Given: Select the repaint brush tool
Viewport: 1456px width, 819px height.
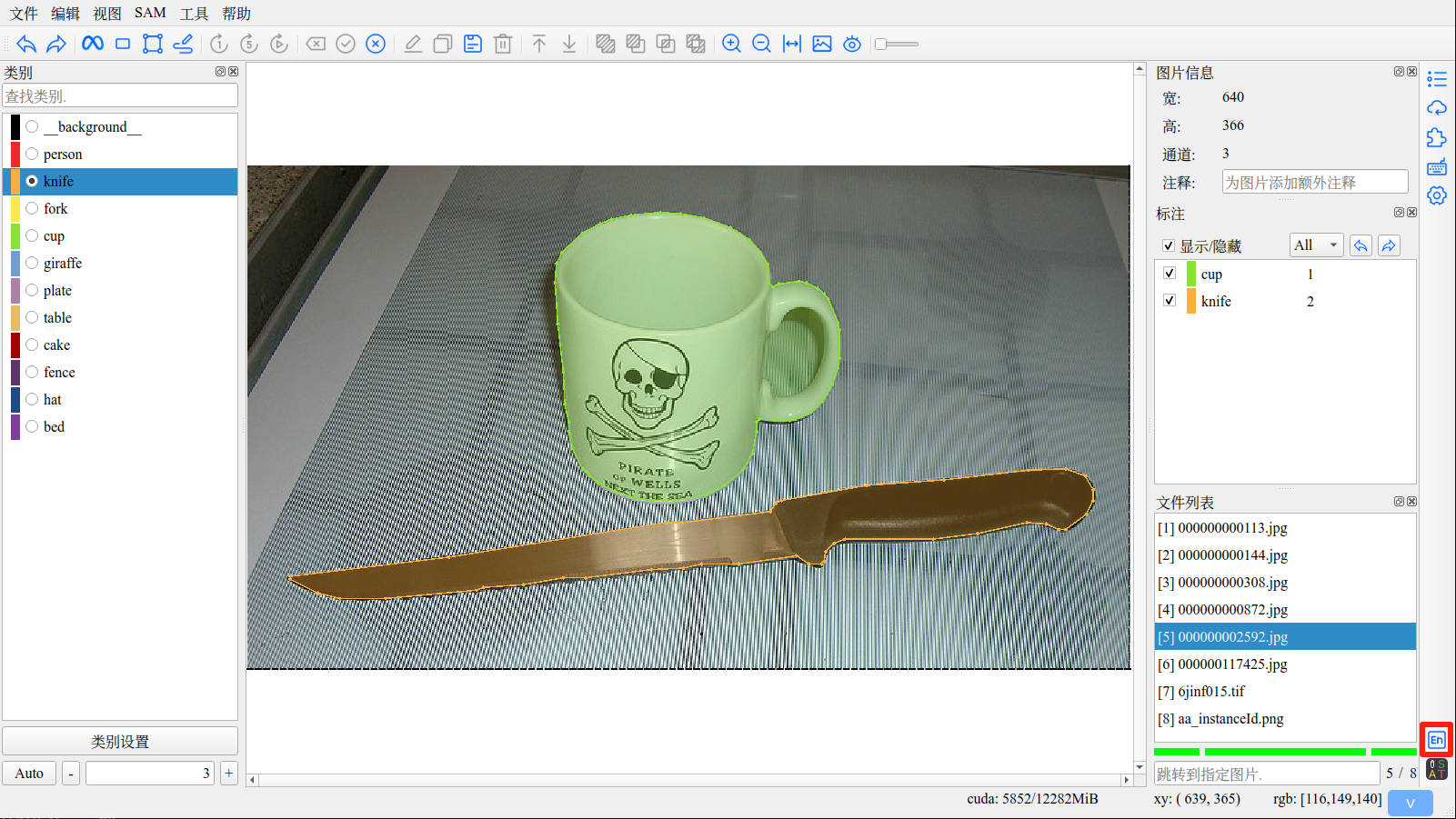Looking at the screenshot, I should pyautogui.click(x=183, y=44).
